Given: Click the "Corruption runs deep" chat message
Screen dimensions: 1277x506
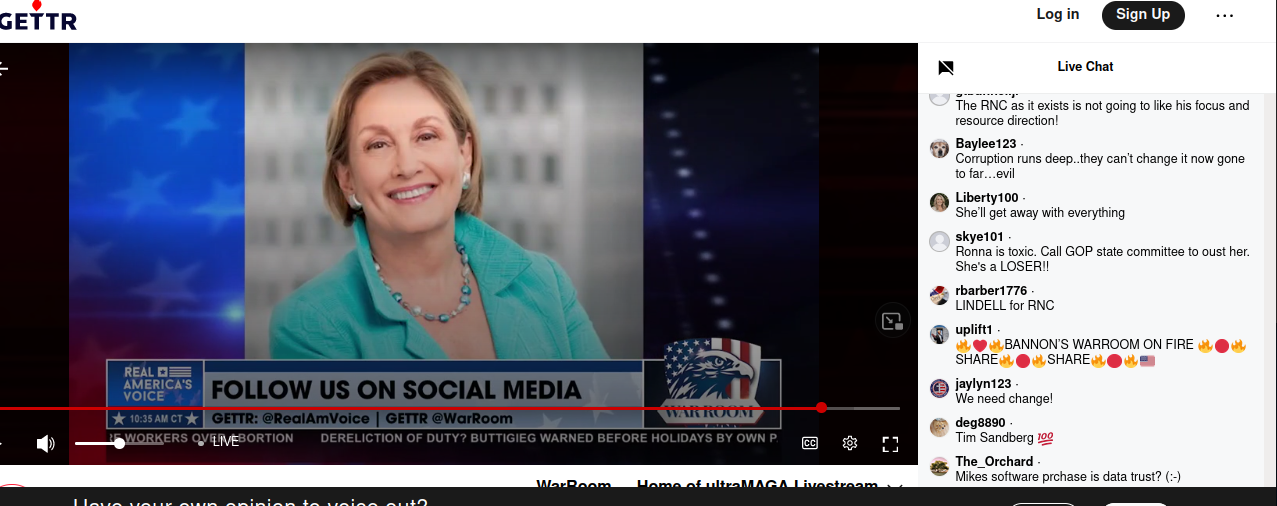Looking at the screenshot, I should [x=1100, y=167].
